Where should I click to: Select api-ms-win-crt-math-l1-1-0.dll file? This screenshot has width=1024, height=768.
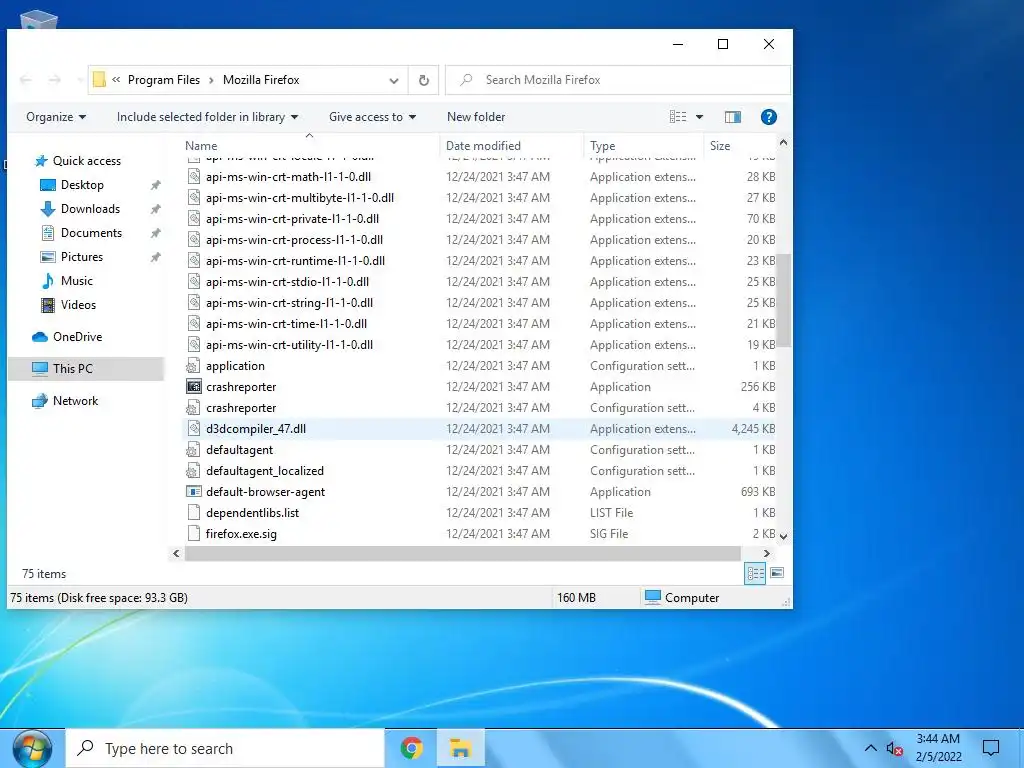point(480,177)
